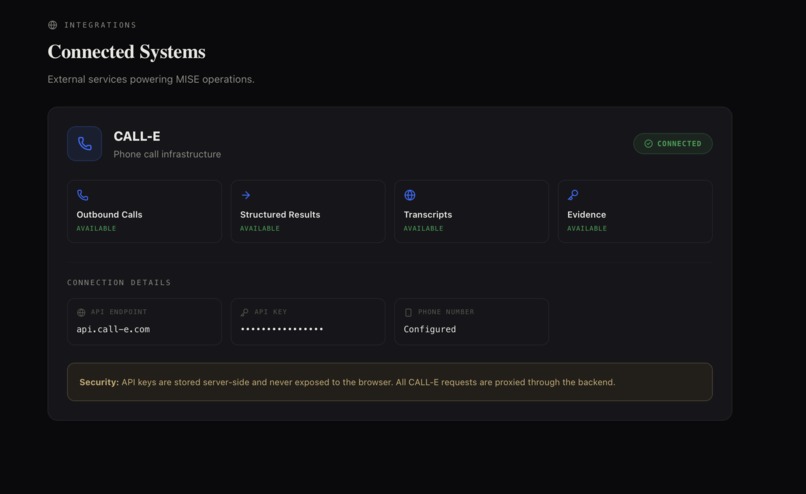Image resolution: width=806 pixels, height=494 pixels.
Task: Click 'Phone call infrastructure' subtitle
Action: [167, 154]
